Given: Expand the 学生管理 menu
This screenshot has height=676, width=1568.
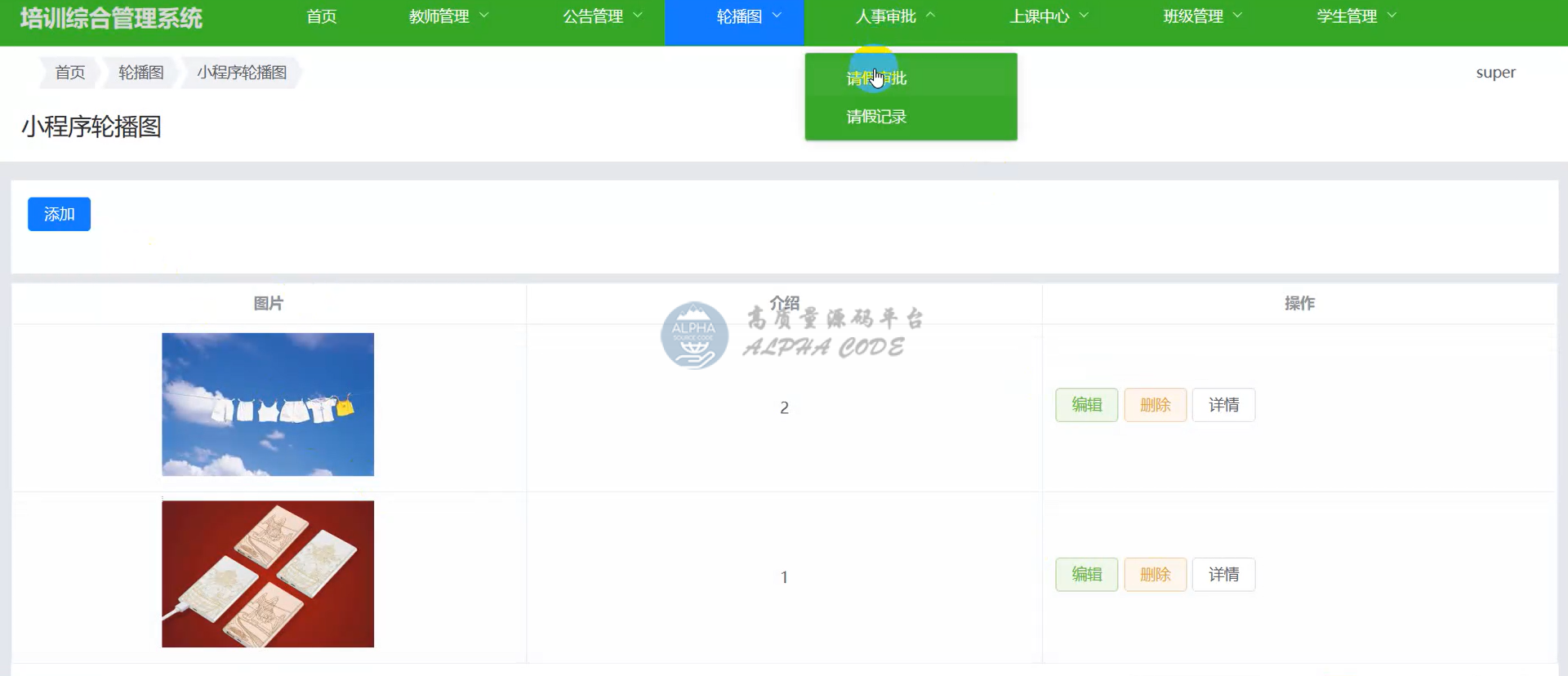Looking at the screenshot, I should pos(1356,16).
